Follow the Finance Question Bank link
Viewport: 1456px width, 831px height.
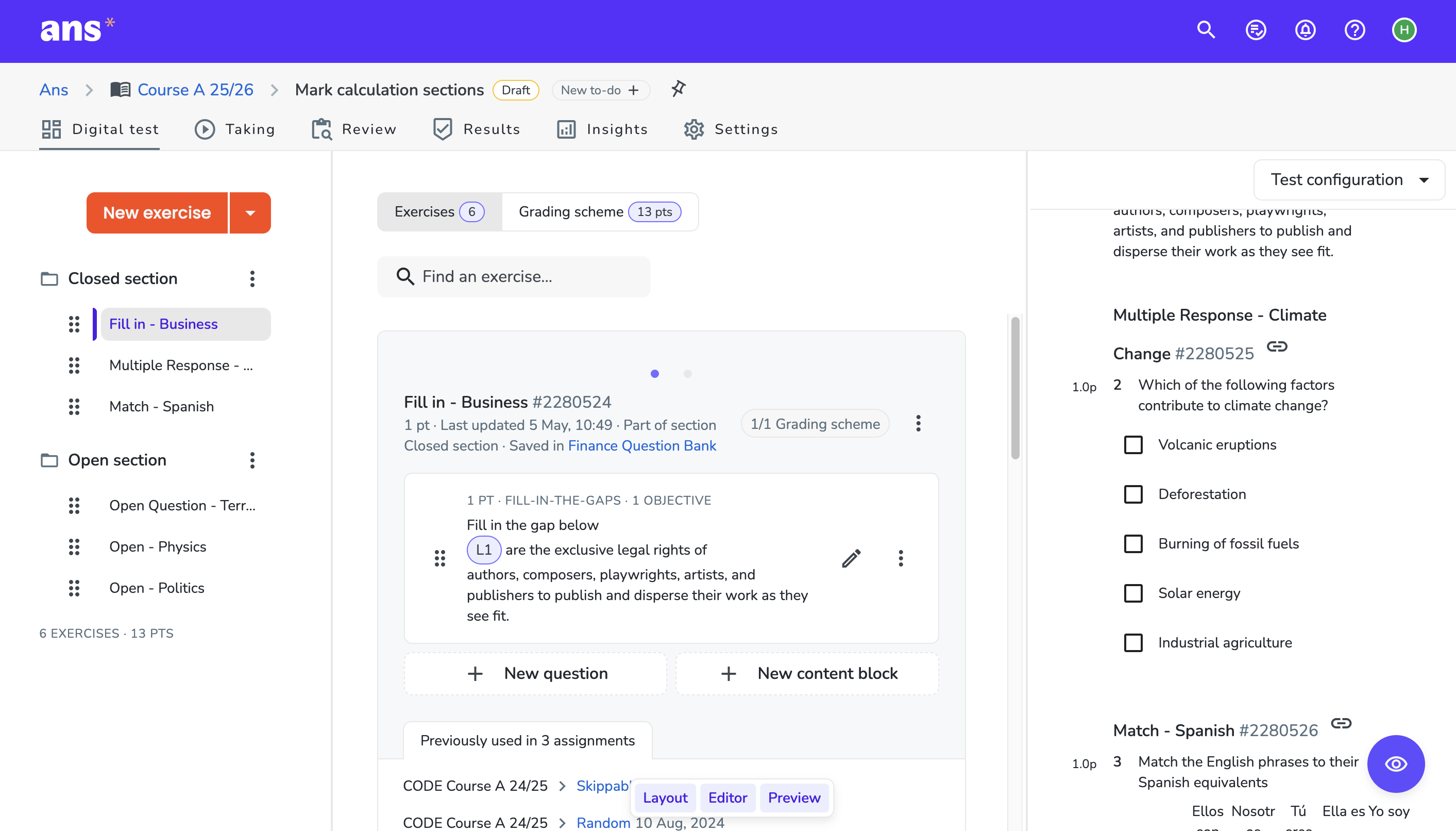642,446
